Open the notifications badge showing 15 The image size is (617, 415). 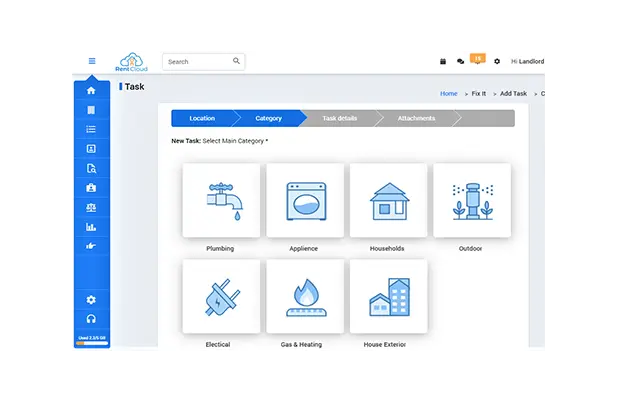pos(477,60)
